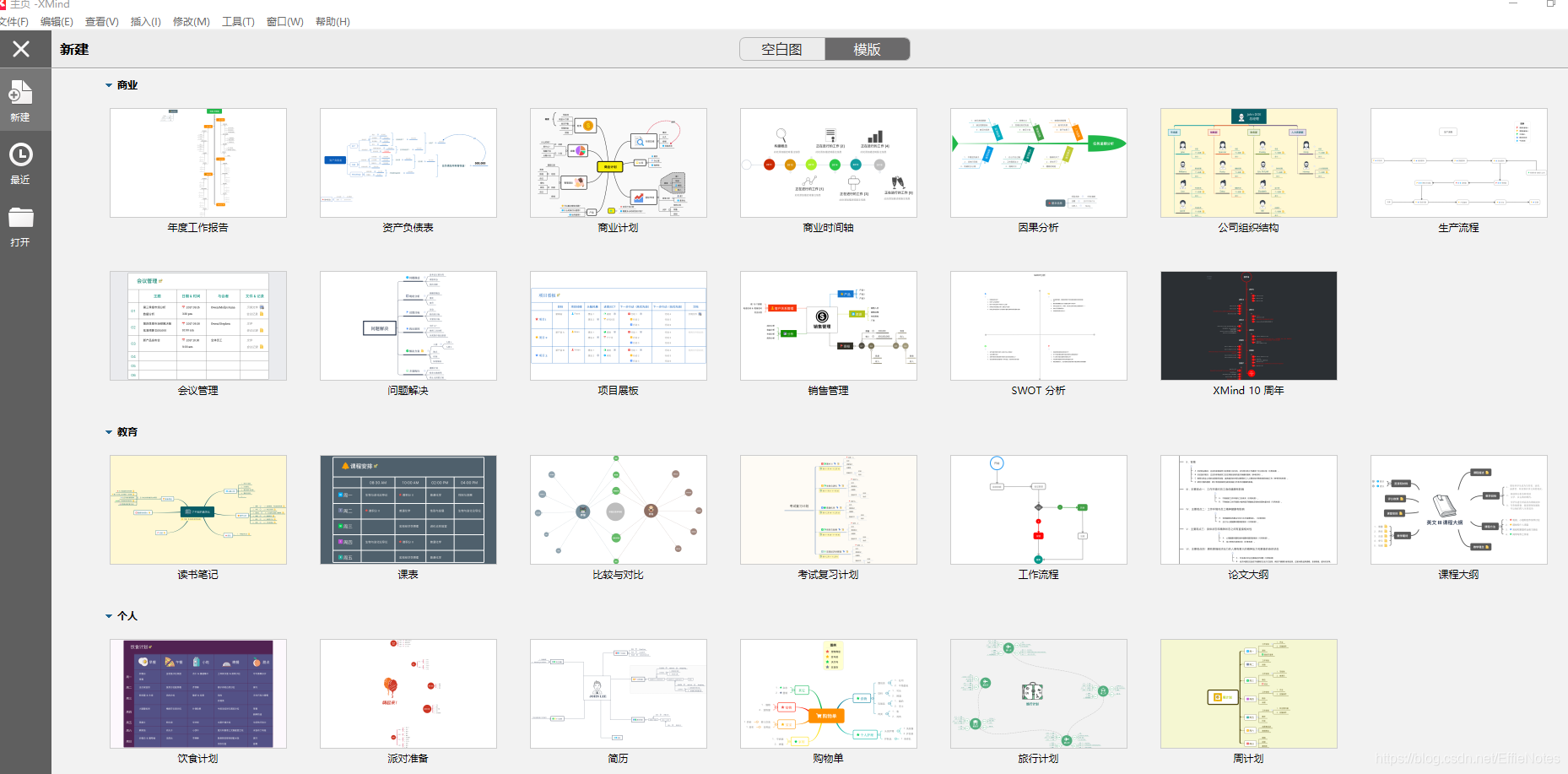Collapse the 教育 category
Viewport: 1568px width, 774px height.
point(109,432)
